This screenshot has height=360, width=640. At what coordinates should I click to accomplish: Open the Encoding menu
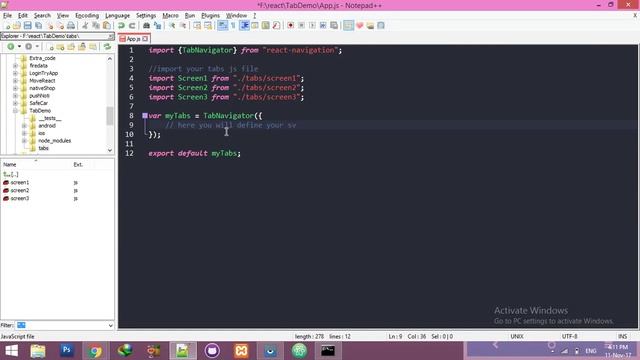coord(87,16)
